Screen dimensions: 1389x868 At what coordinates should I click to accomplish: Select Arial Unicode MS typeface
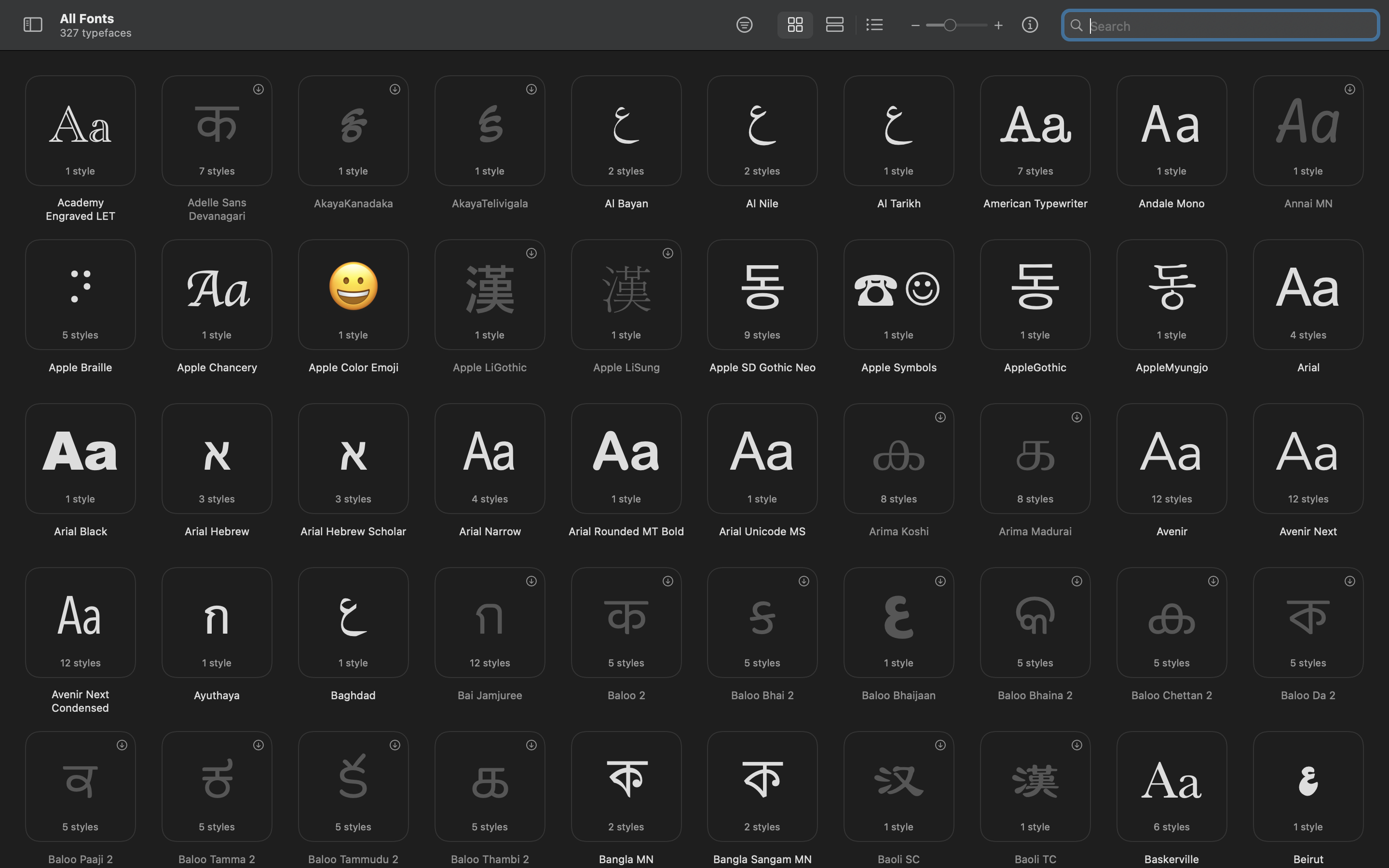[762, 459]
